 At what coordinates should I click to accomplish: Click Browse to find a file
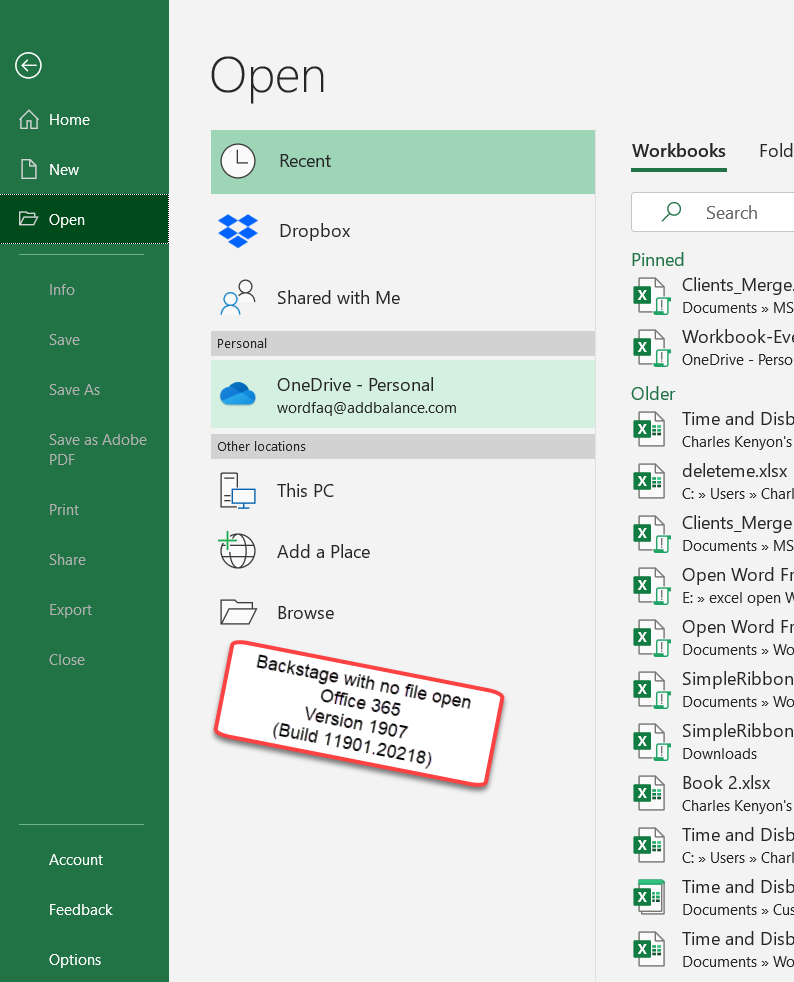pos(403,612)
